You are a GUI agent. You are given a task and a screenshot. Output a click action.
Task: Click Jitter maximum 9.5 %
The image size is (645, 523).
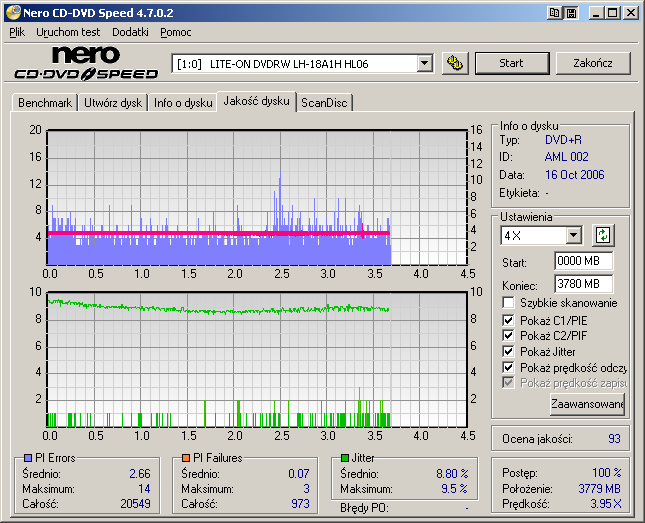(x=455, y=489)
